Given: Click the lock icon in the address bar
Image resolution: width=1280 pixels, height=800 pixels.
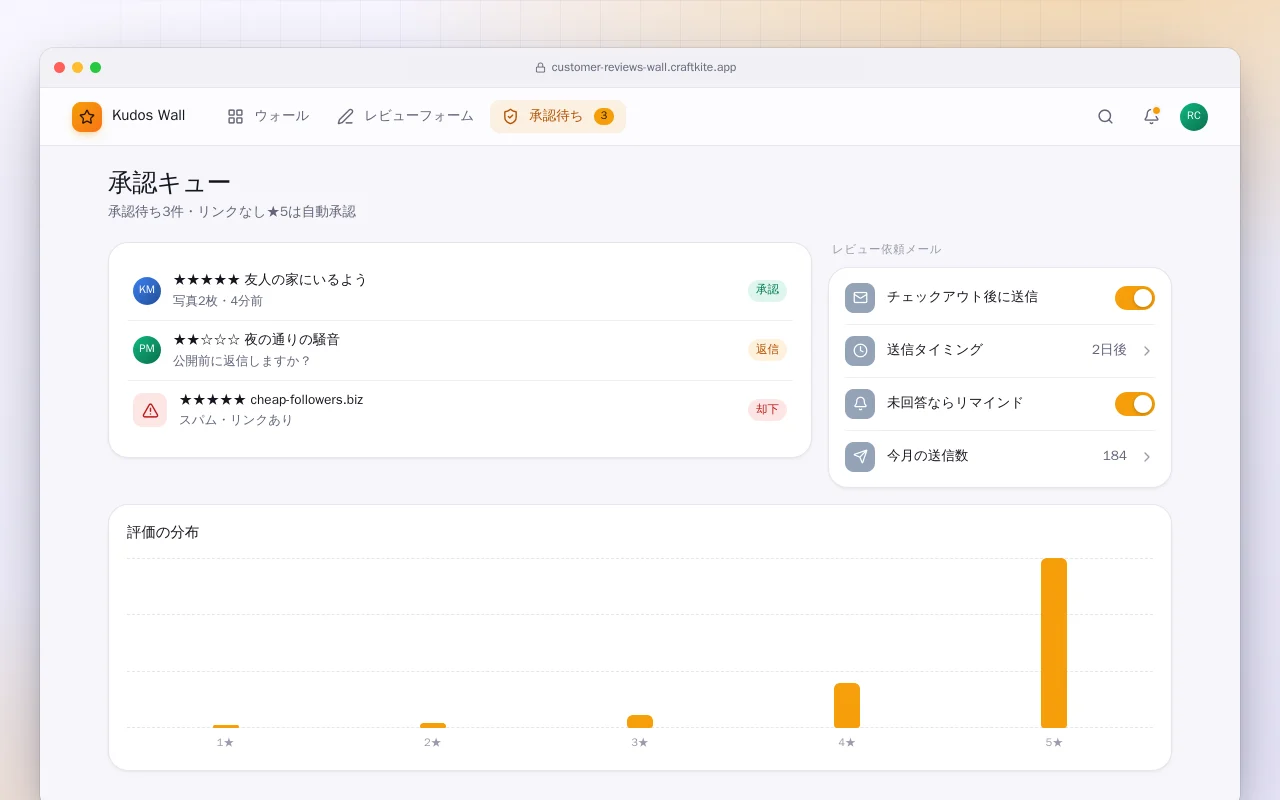Looking at the screenshot, I should point(540,68).
